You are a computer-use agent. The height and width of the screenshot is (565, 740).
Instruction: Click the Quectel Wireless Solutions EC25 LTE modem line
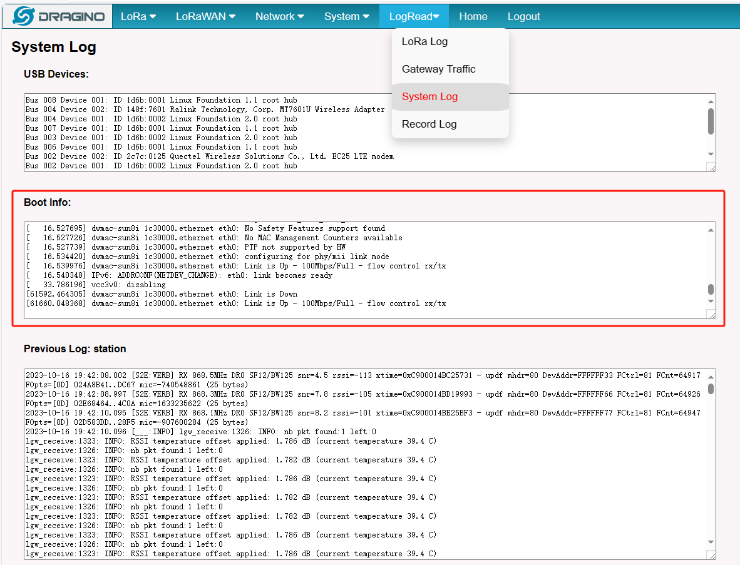210,156
